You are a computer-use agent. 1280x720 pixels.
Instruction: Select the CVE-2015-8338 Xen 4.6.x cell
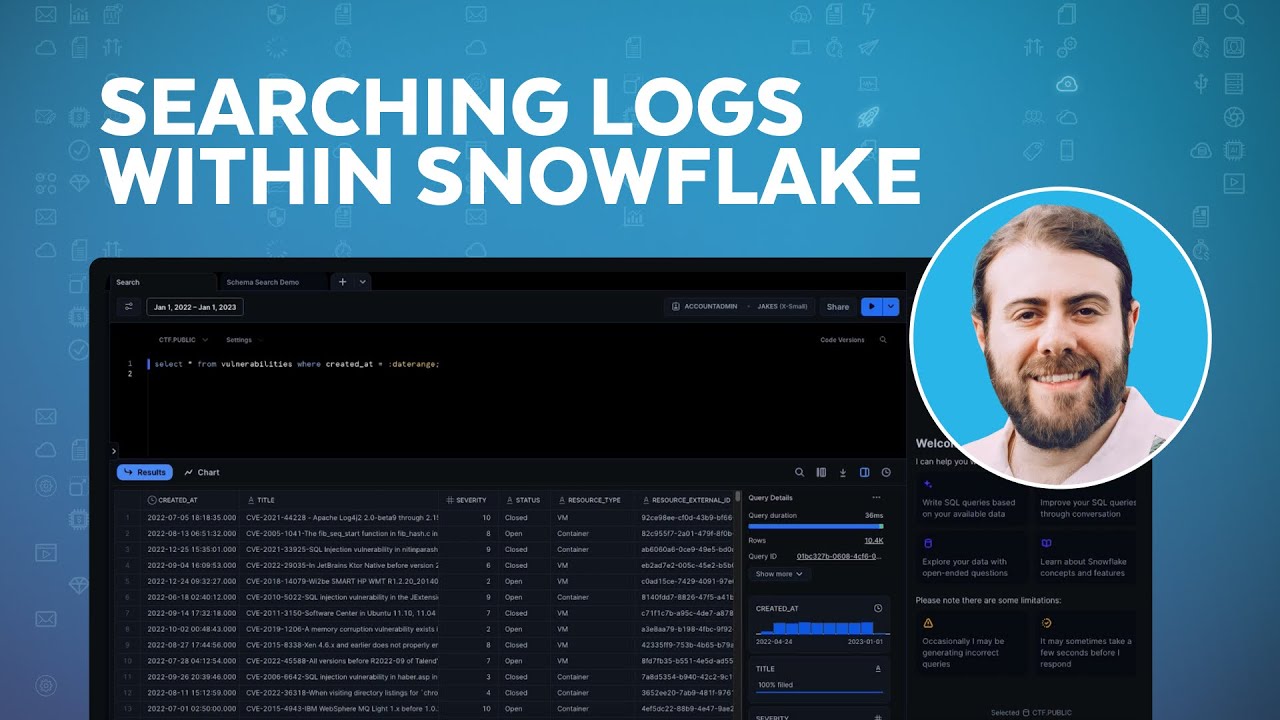click(342, 645)
